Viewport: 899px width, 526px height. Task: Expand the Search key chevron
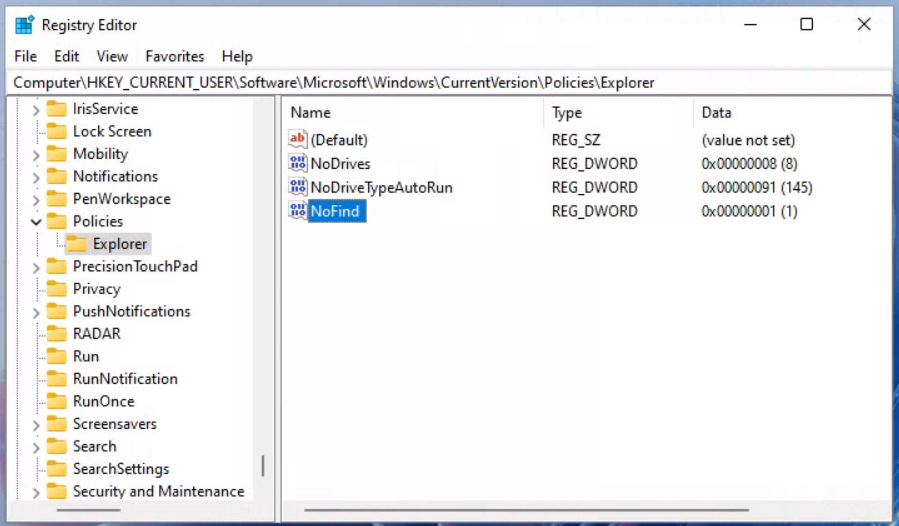(36, 447)
